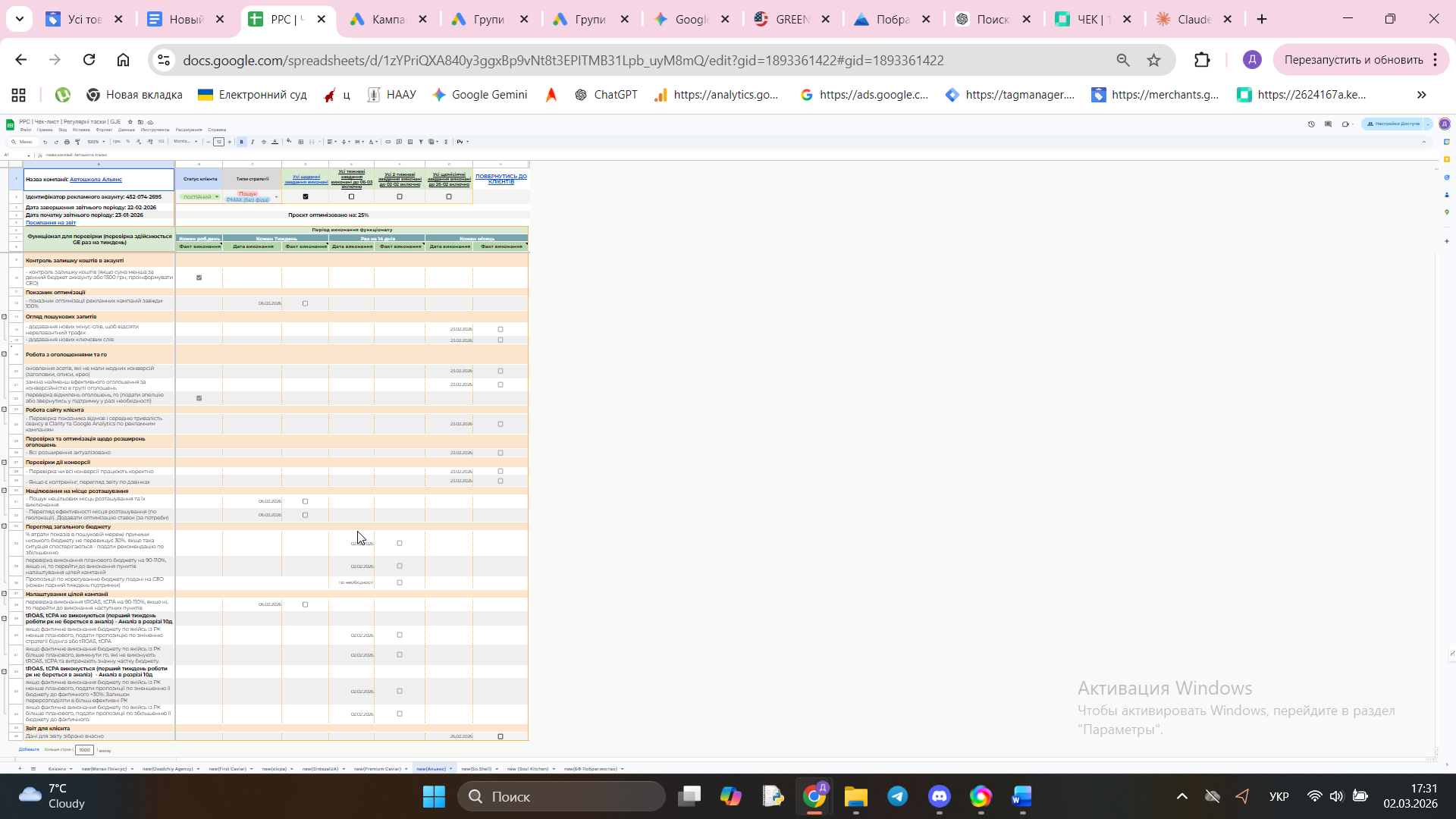1456x819 pixels.
Task: Click the rows count input field
Action: (x=84, y=750)
